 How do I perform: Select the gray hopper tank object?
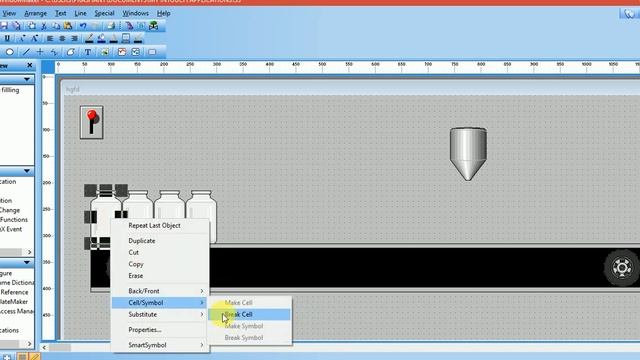tap(468, 154)
